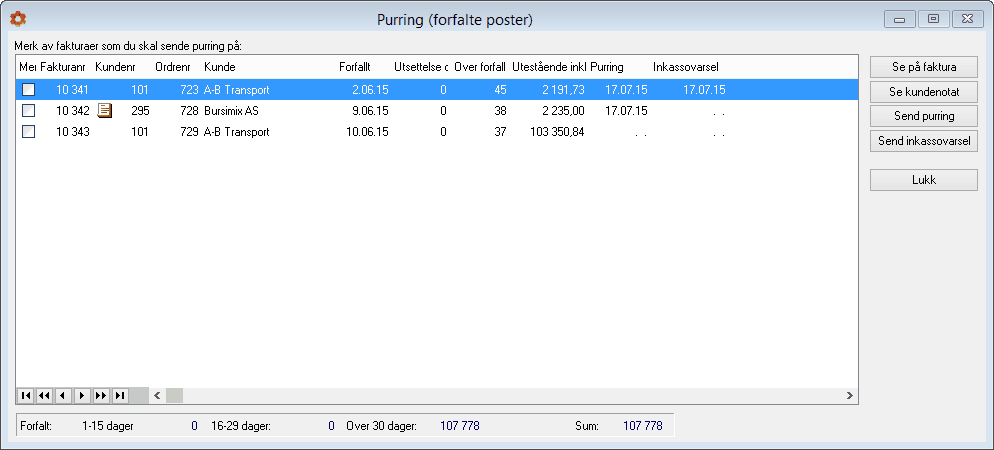Screen dimensions: 994x450
Task: Click customer number 295
Action: tap(140, 111)
